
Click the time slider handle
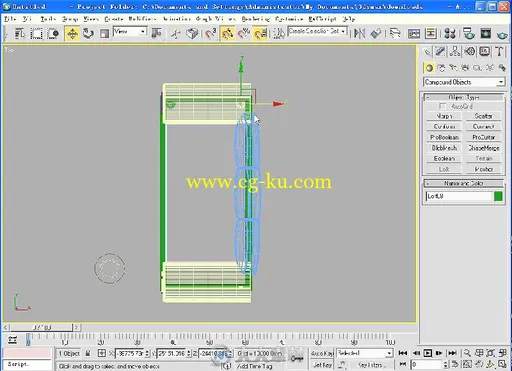pyautogui.click(x=41, y=328)
